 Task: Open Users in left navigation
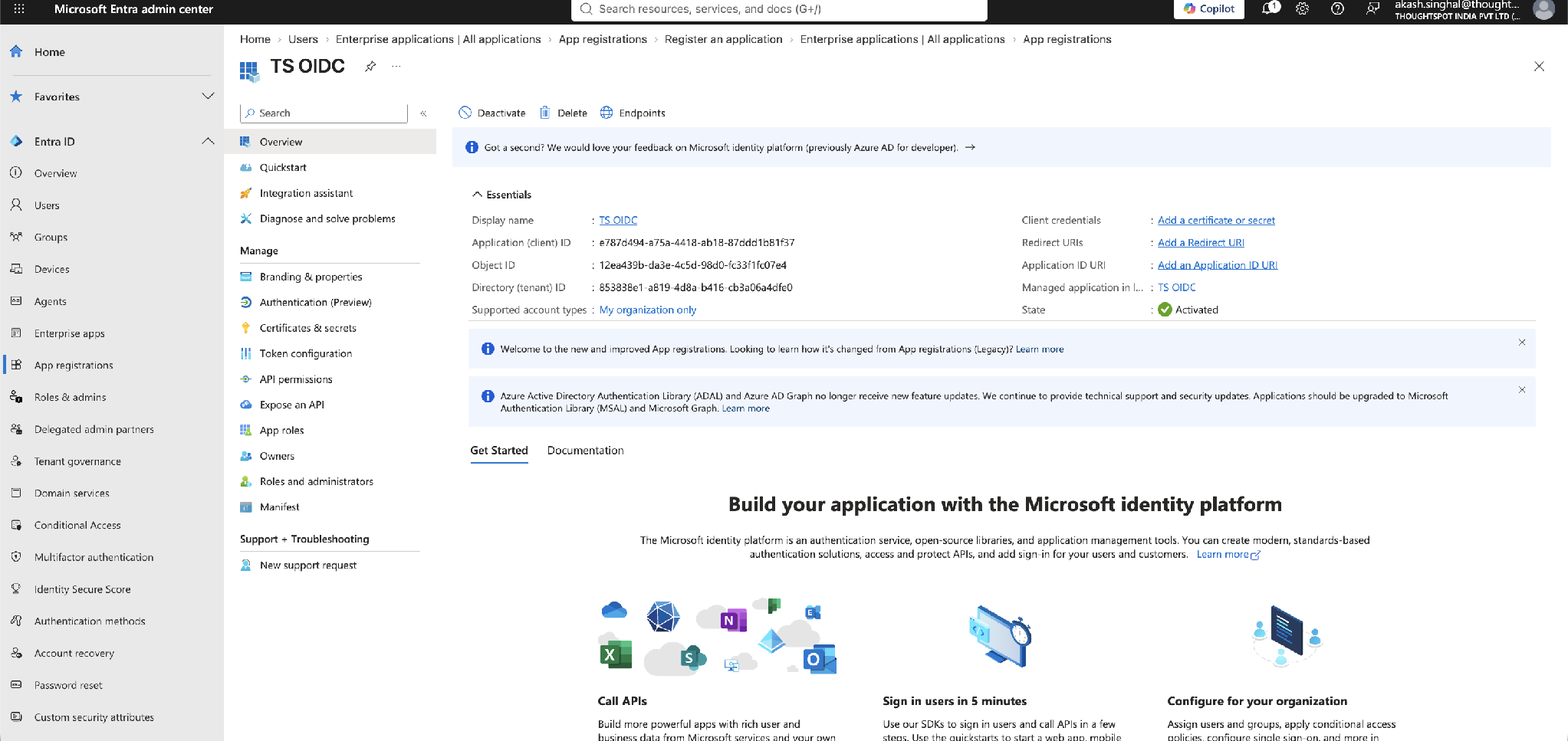pos(47,205)
